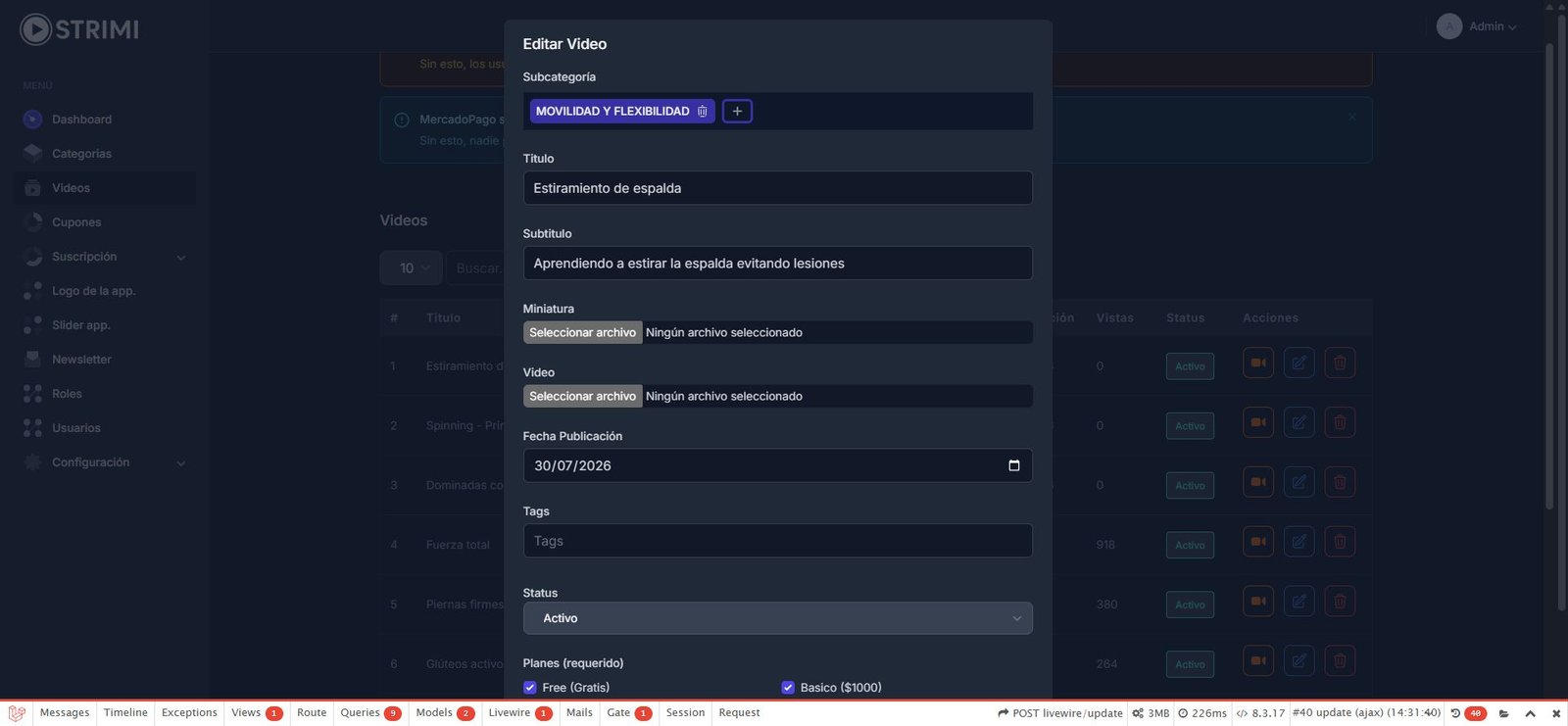The image size is (1568, 726).
Task: Focus the Tags input field
Action: coord(778,541)
